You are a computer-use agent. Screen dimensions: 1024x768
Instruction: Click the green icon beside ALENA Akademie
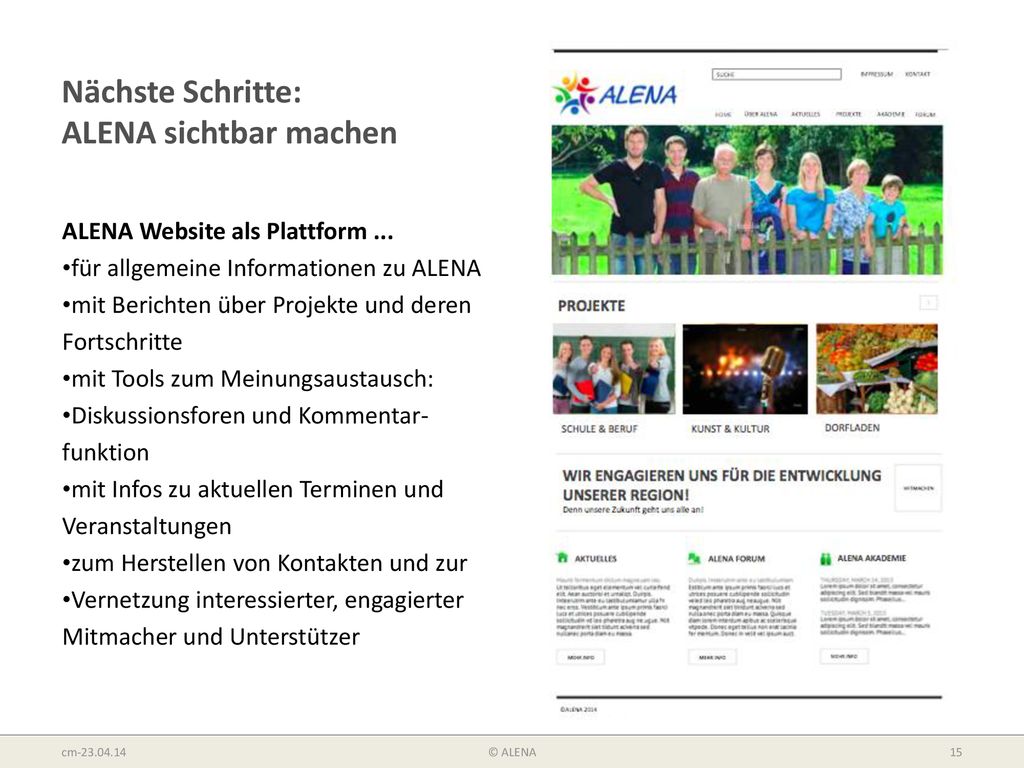[x=825, y=558]
